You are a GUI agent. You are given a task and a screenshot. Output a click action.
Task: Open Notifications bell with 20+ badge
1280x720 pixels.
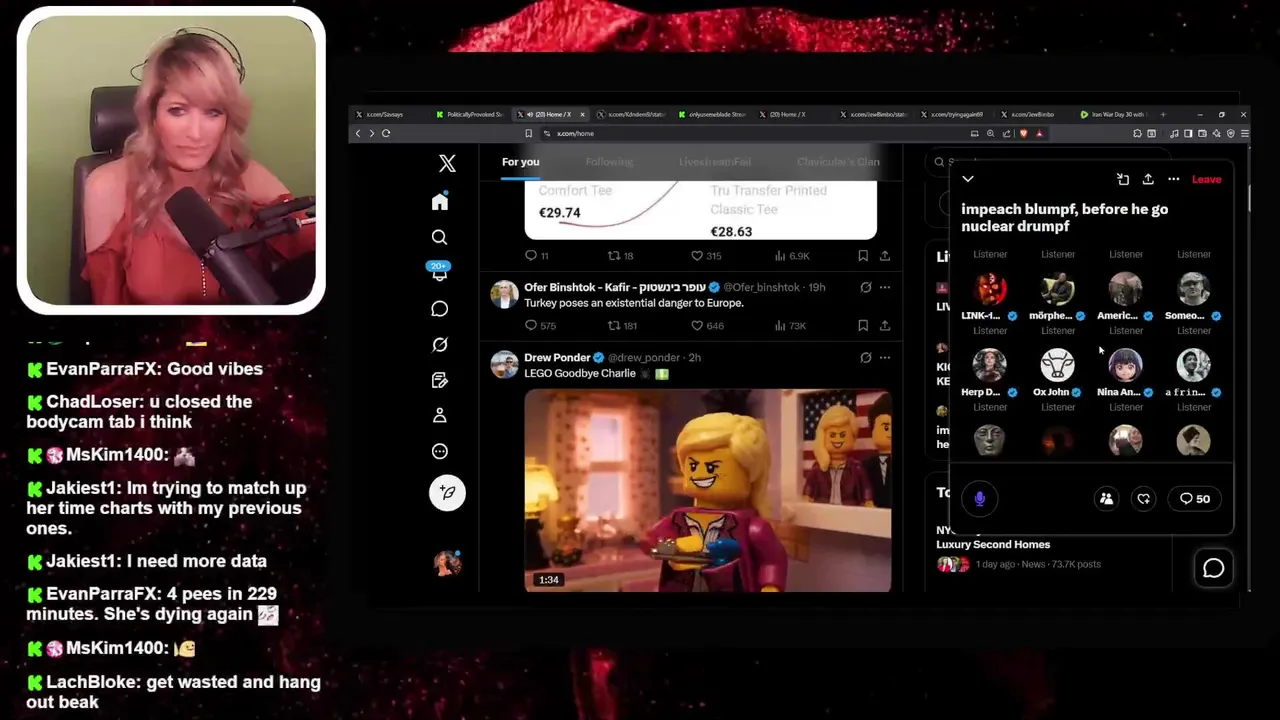pyautogui.click(x=439, y=272)
